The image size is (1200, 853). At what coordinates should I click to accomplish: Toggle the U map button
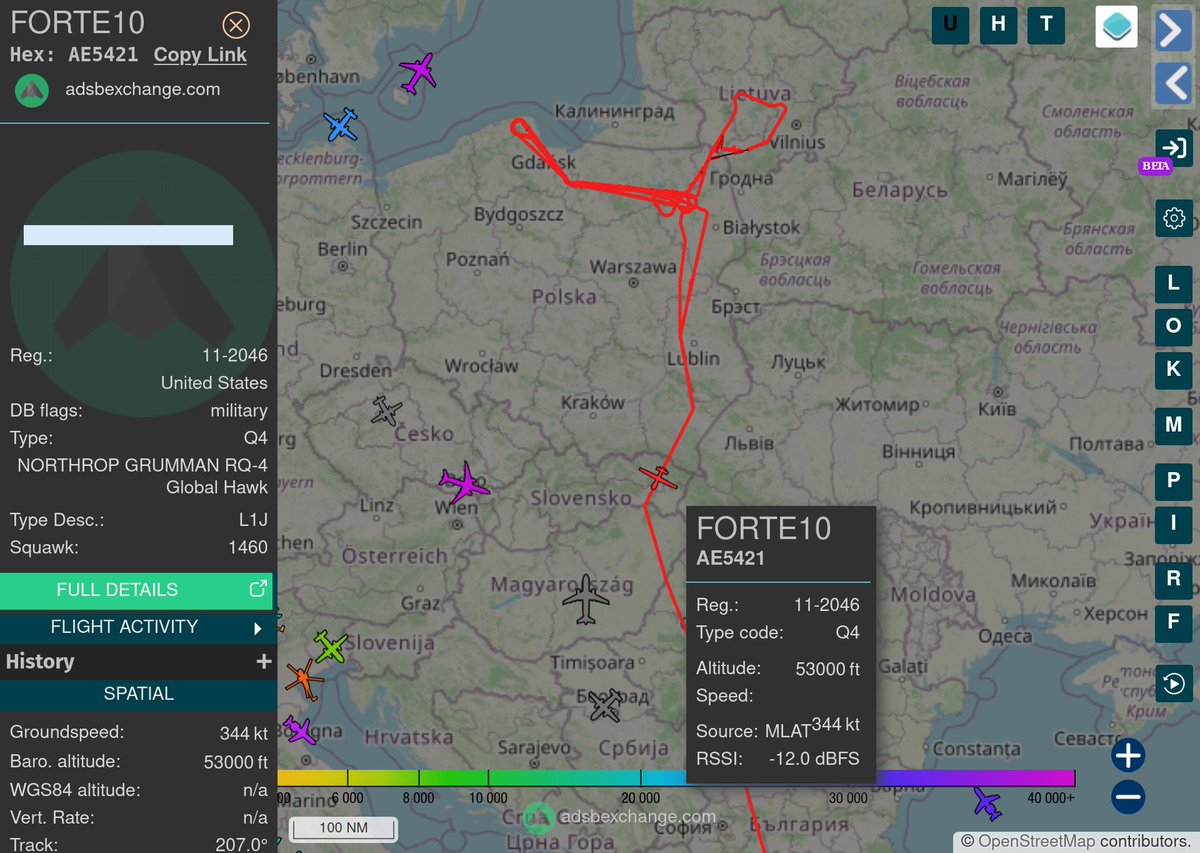[x=950, y=25]
